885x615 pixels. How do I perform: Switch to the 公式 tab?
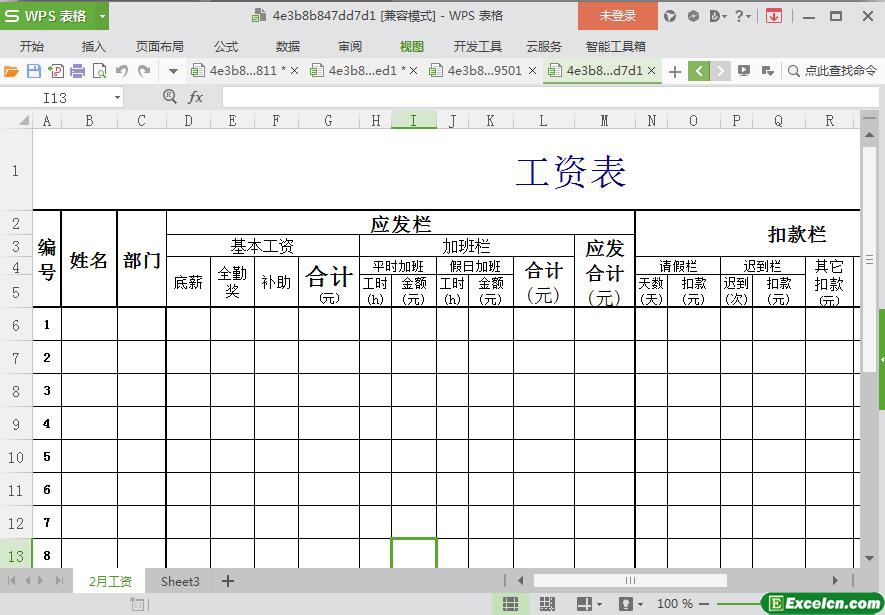tap(226, 46)
